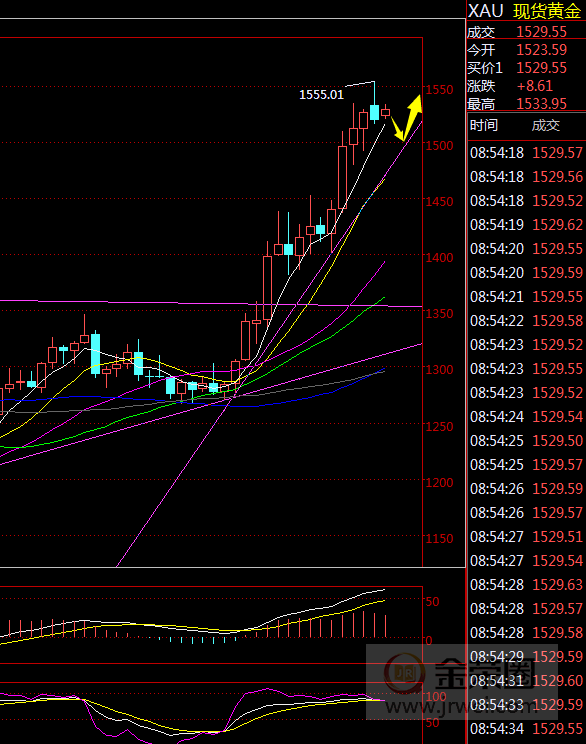
Task: Select the 08:54:18 tick priced 1529.52
Action: point(526,201)
